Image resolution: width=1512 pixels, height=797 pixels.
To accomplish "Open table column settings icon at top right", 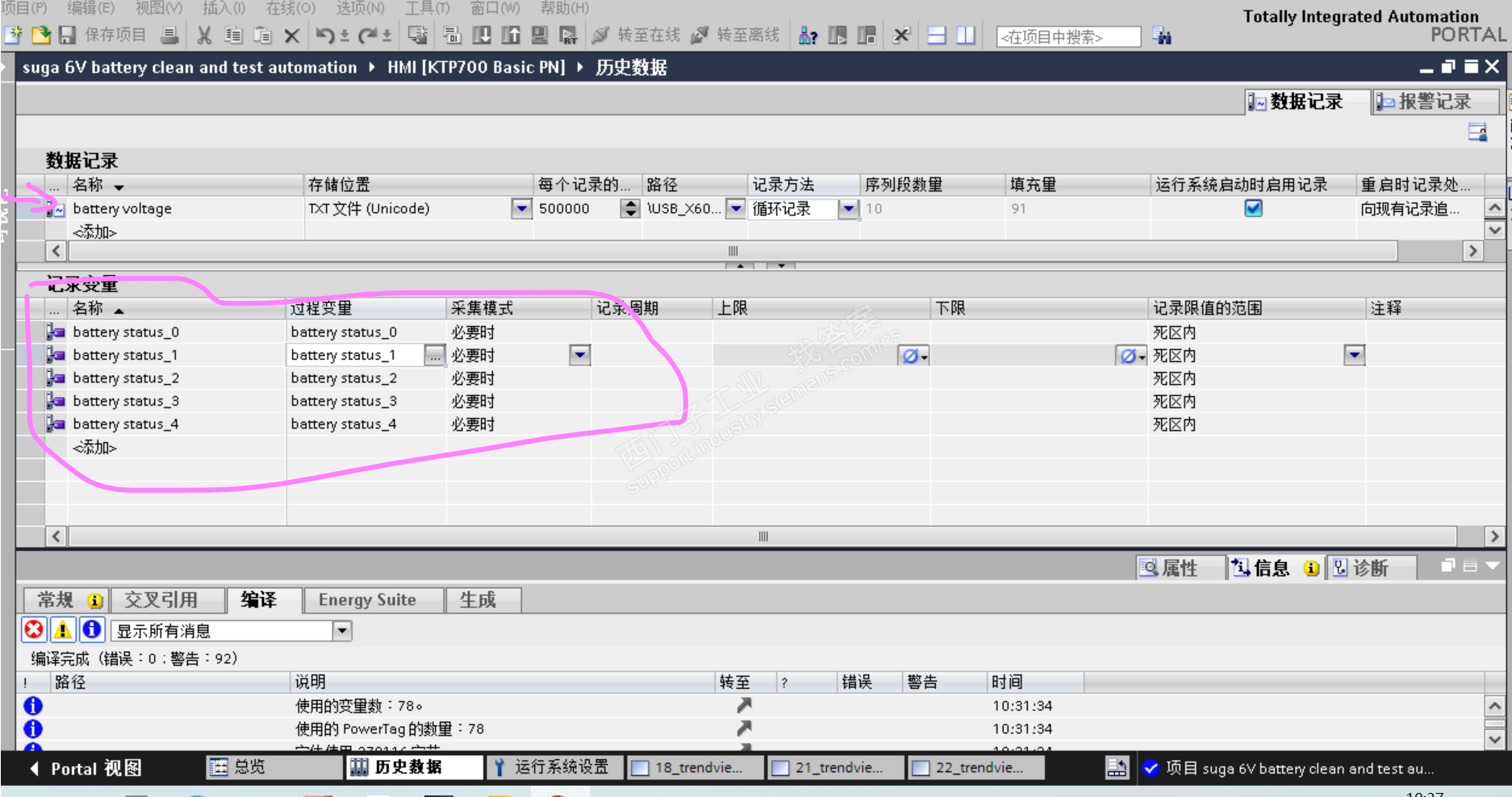I will (x=1477, y=132).
